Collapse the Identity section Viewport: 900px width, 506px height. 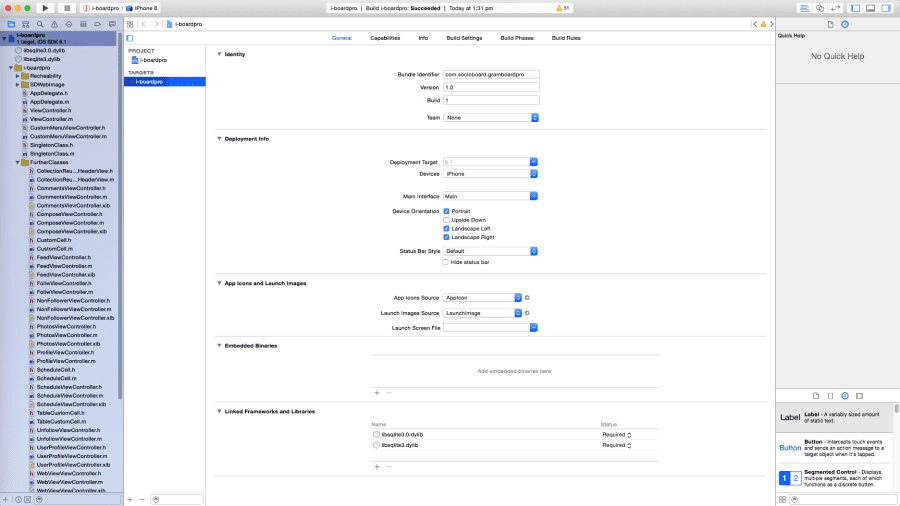point(219,54)
